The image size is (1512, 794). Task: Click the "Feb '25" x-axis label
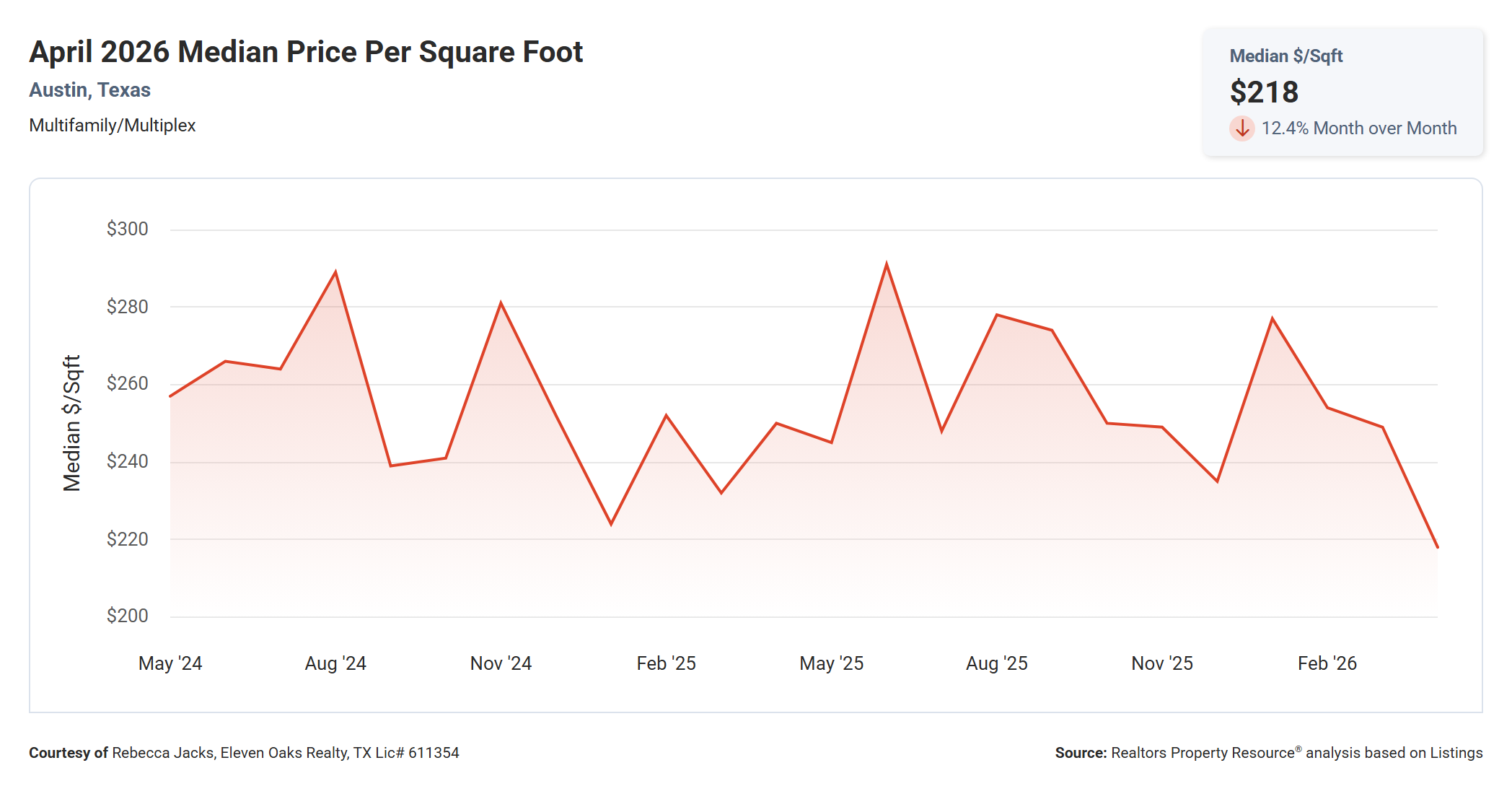[x=666, y=663]
